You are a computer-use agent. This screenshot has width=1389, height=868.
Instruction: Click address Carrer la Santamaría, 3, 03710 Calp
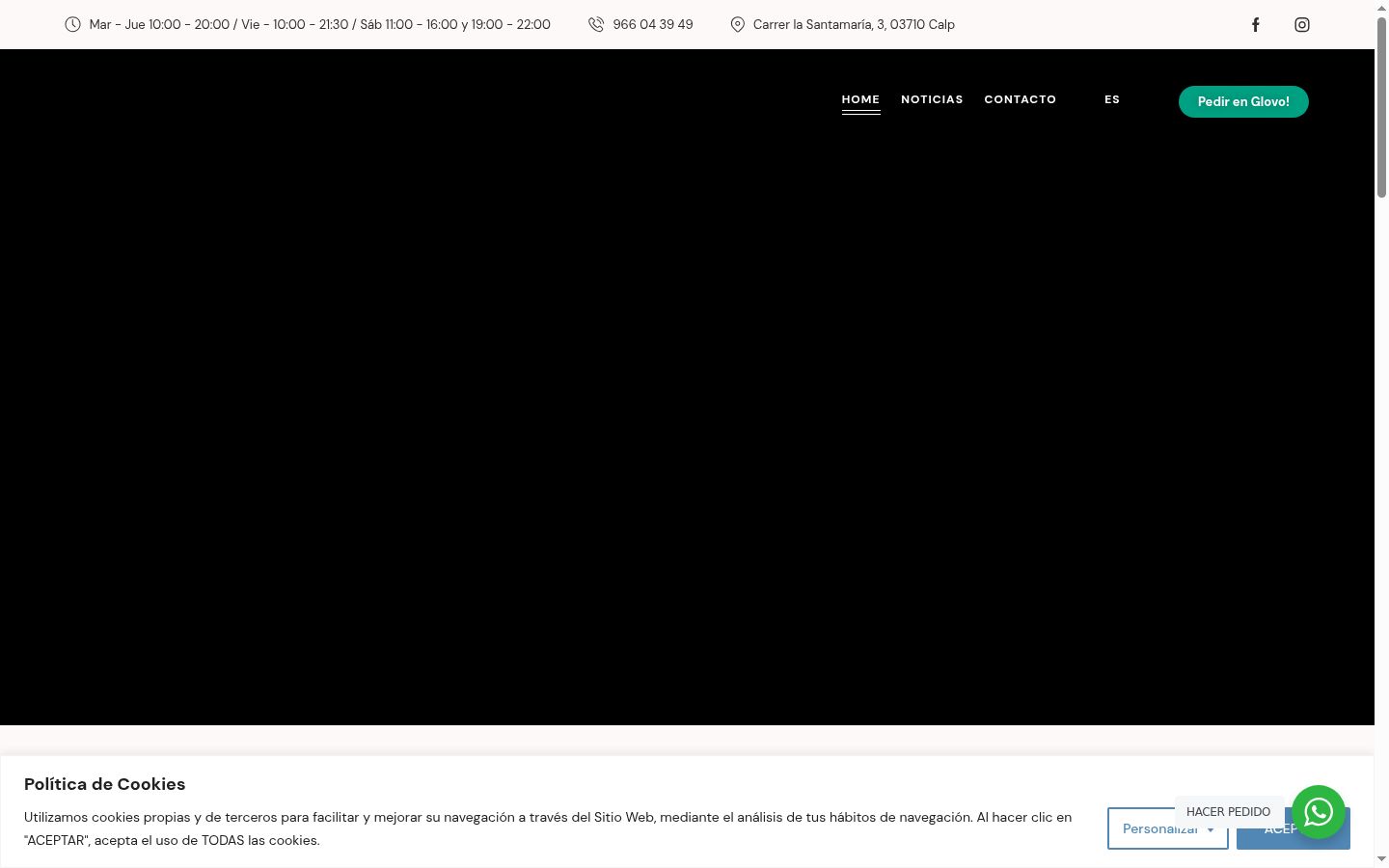[854, 24]
